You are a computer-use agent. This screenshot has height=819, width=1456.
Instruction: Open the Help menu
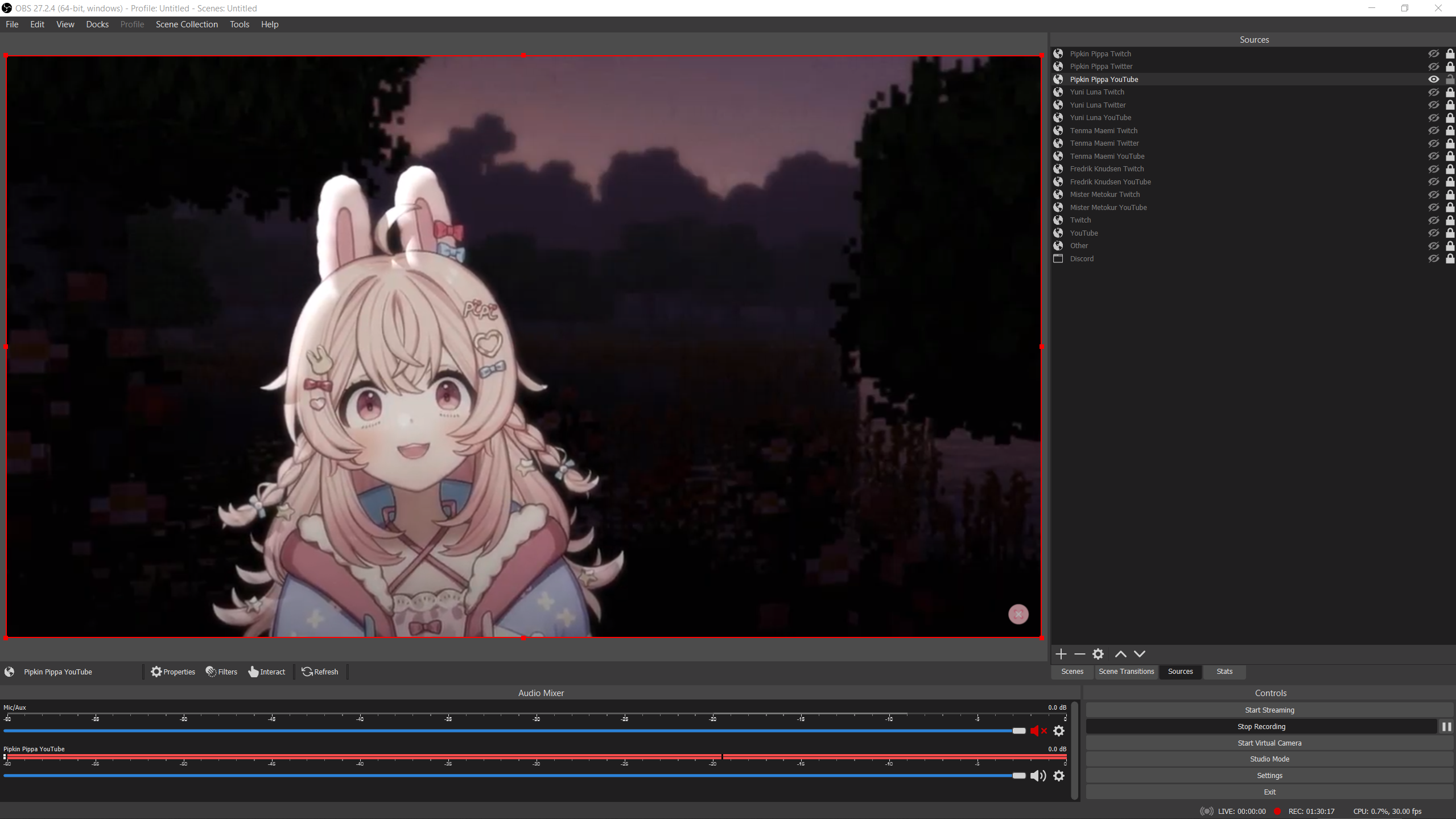click(x=270, y=24)
